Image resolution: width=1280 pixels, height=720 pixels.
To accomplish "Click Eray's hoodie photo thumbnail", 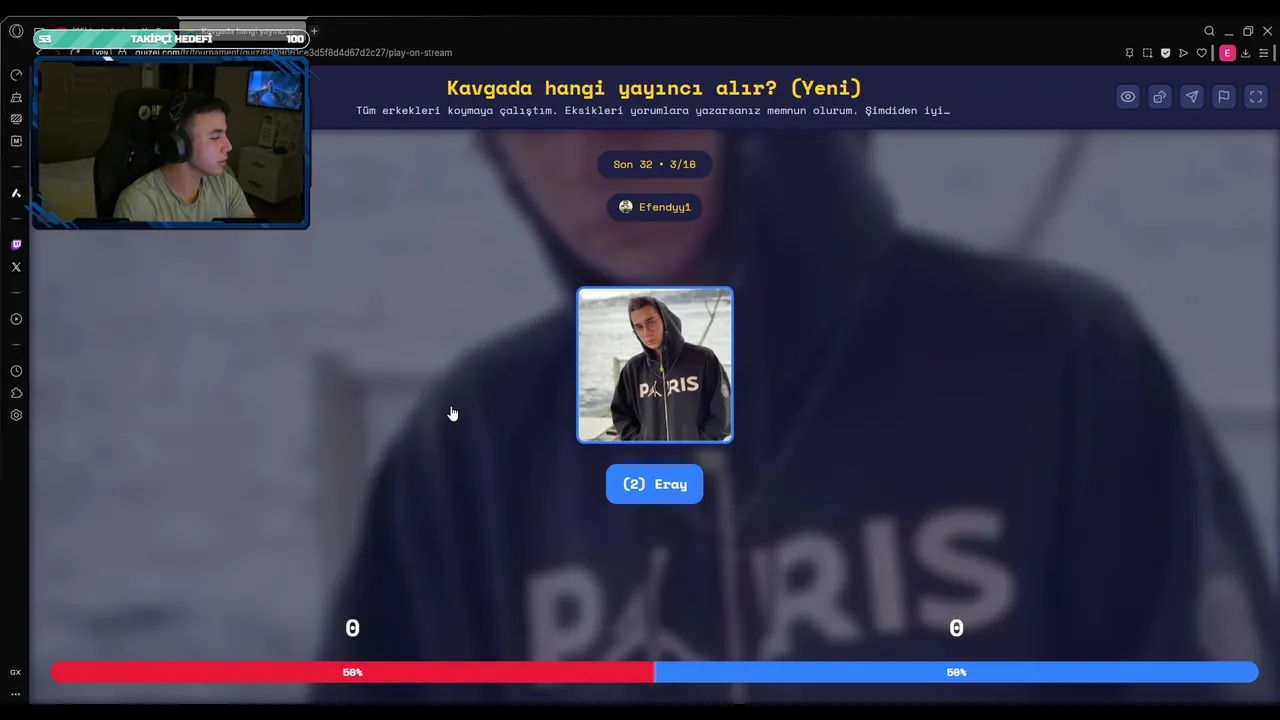I will [655, 365].
